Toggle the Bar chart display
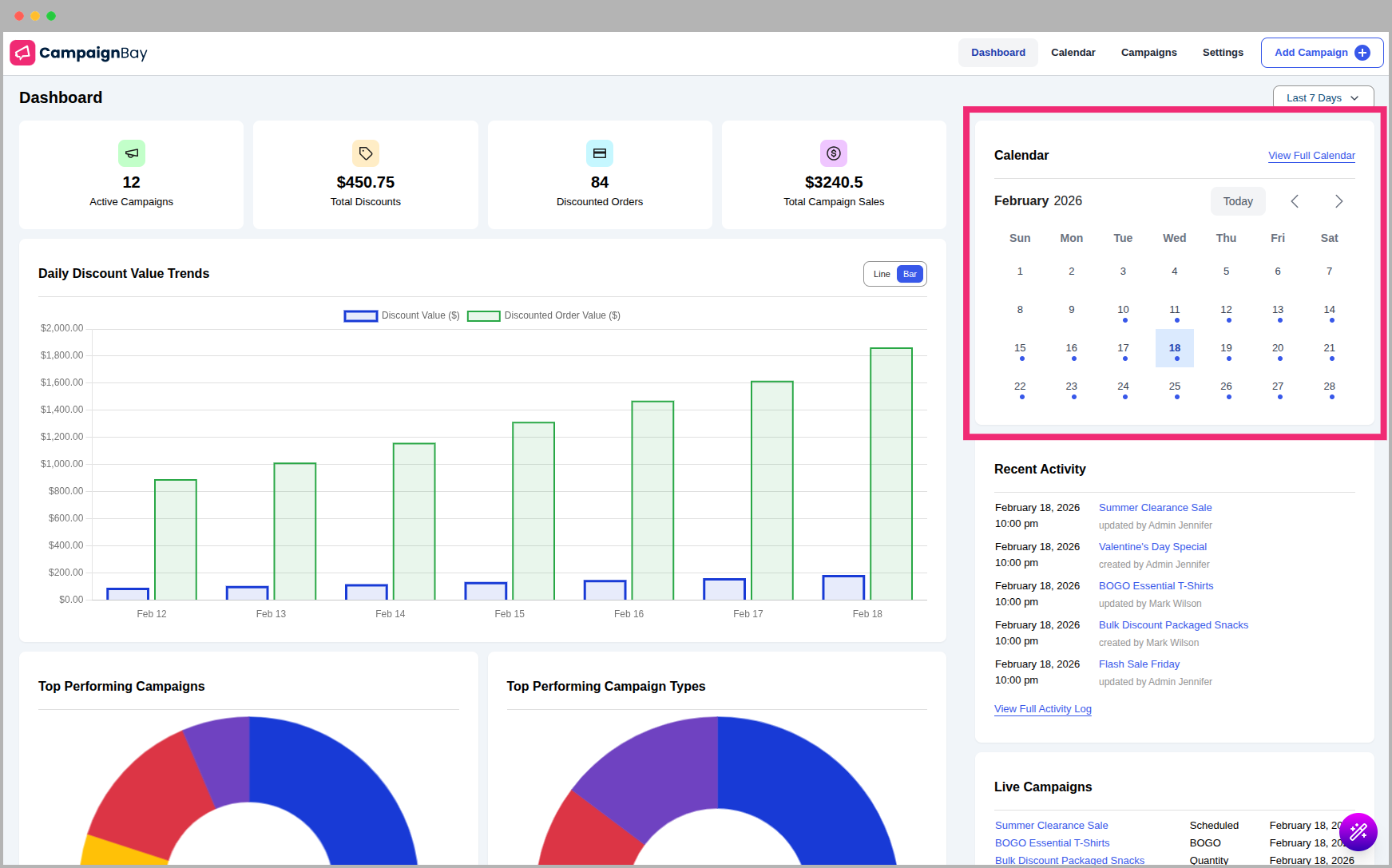Viewport: 1392px width, 868px height. pos(909,273)
